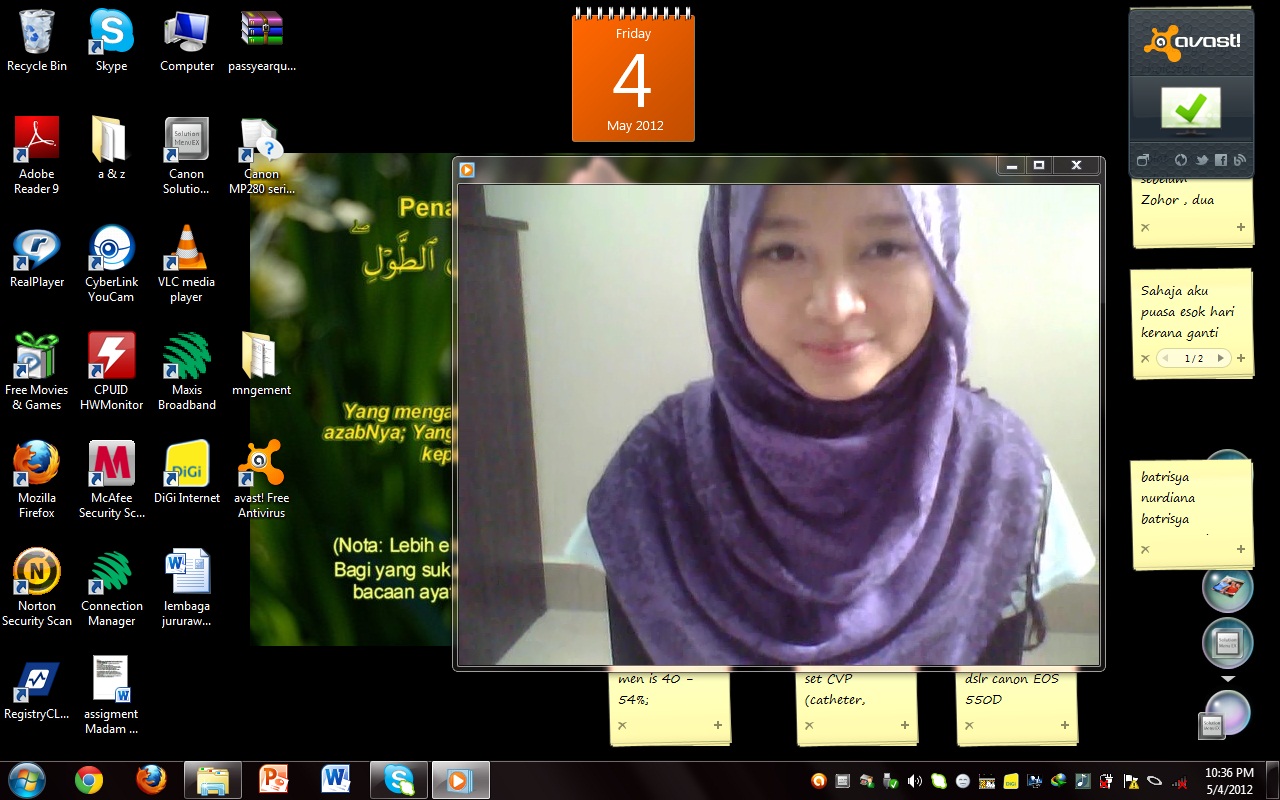This screenshot has height=800, width=1280.
Task: Open the 10:36 PM taskbar clock
Action: 1229,780
